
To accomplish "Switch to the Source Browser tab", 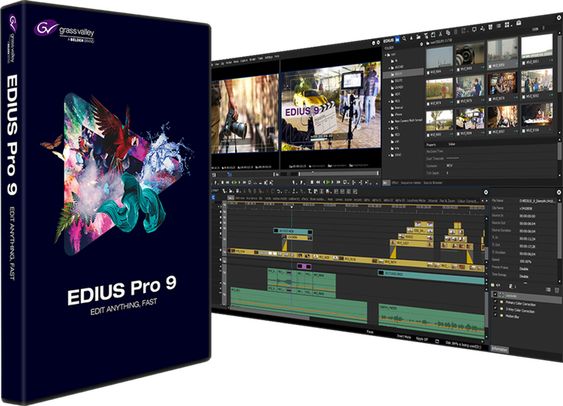I will tap(433, 183).
